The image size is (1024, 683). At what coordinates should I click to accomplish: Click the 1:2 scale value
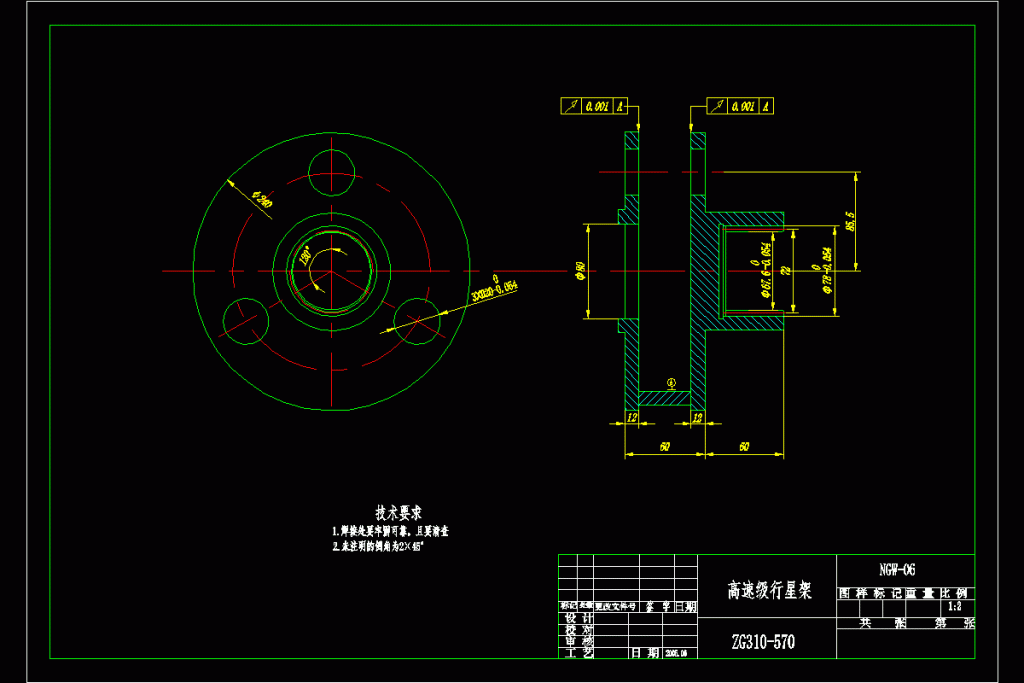tap(953, 606)
